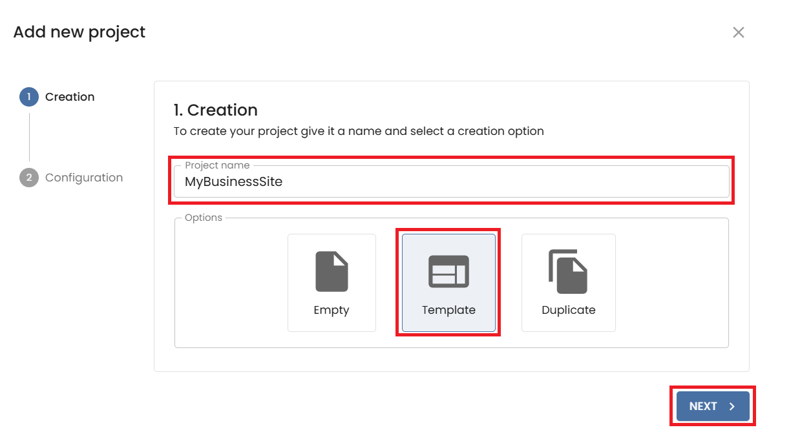The width and height of the screenshot is (800, 432).
Task: Select the Empty project option
Action: coord(332,283)
